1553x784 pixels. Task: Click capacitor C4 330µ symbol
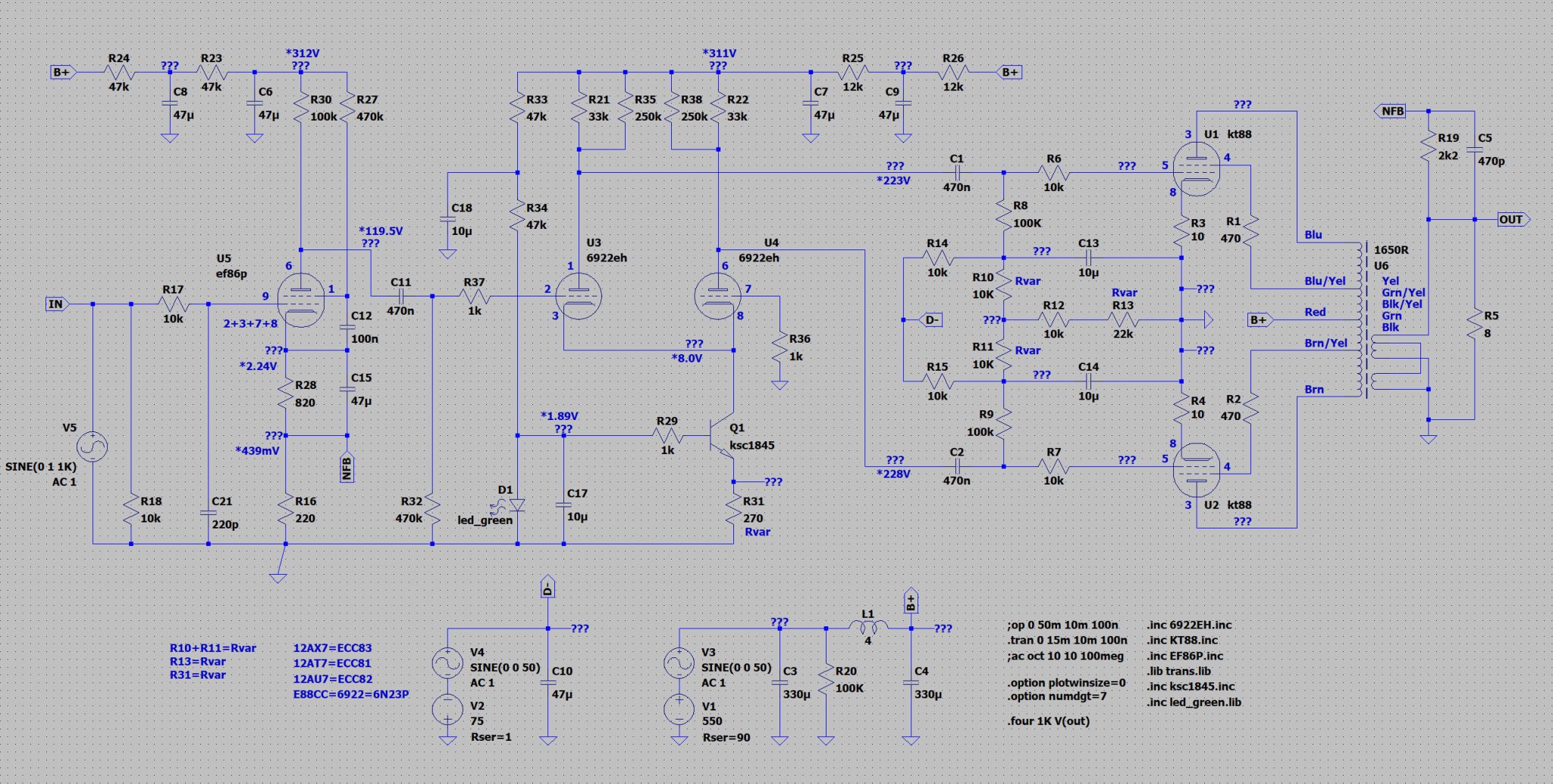point(911,682)
